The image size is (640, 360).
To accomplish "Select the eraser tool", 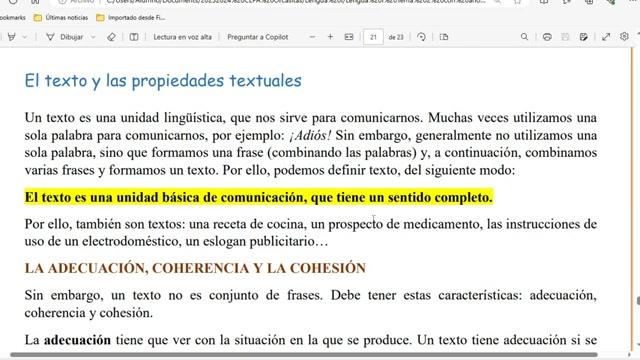I will click(111, 37).
